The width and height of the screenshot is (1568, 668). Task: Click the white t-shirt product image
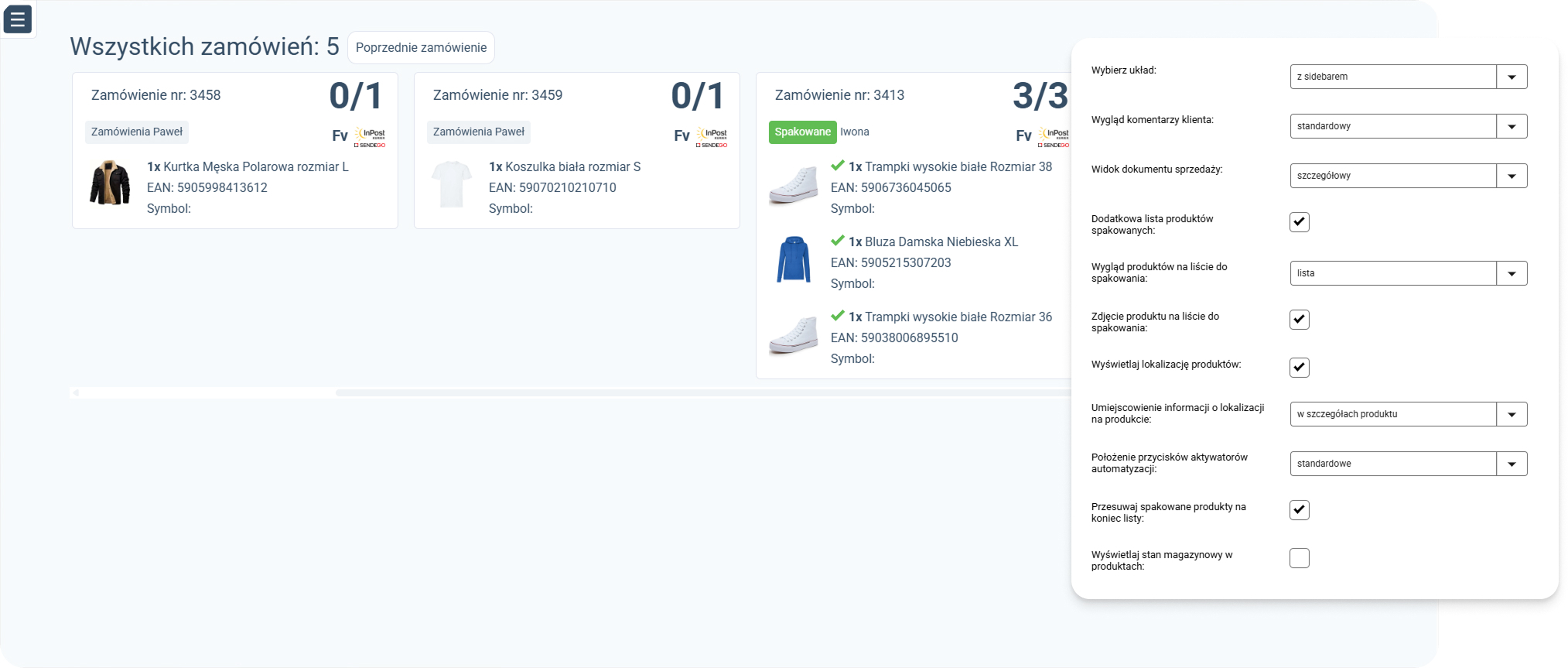point(452,183)
